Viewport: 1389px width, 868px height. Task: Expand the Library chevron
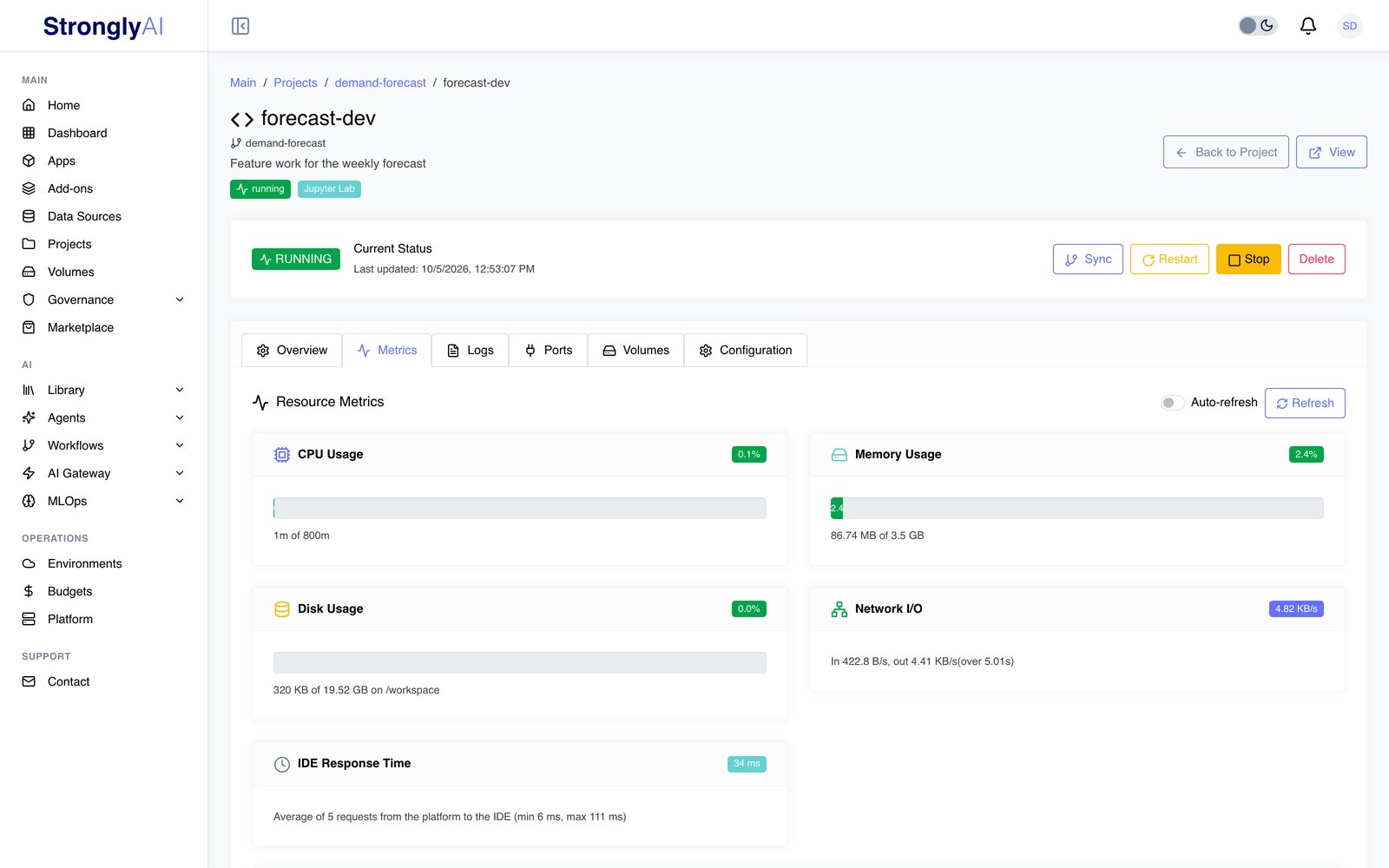point(180,390)
